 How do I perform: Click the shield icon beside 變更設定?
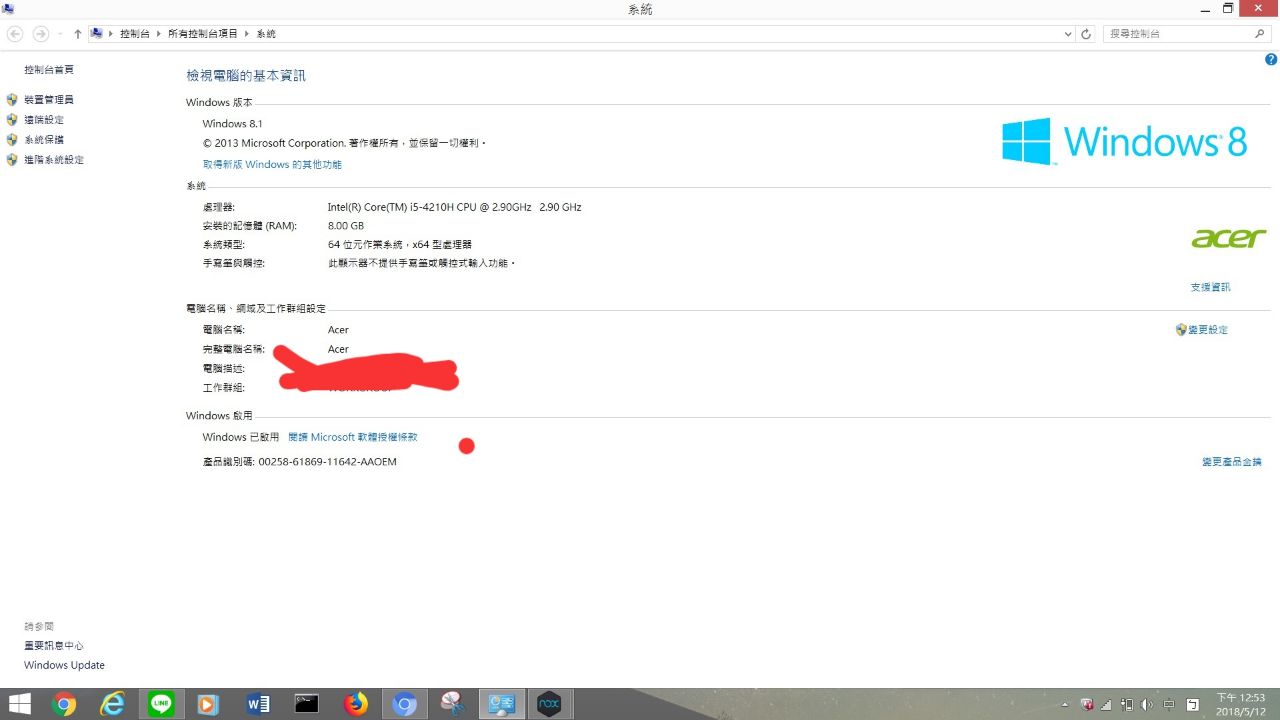pyautogui.click(x=1181, y=329)
